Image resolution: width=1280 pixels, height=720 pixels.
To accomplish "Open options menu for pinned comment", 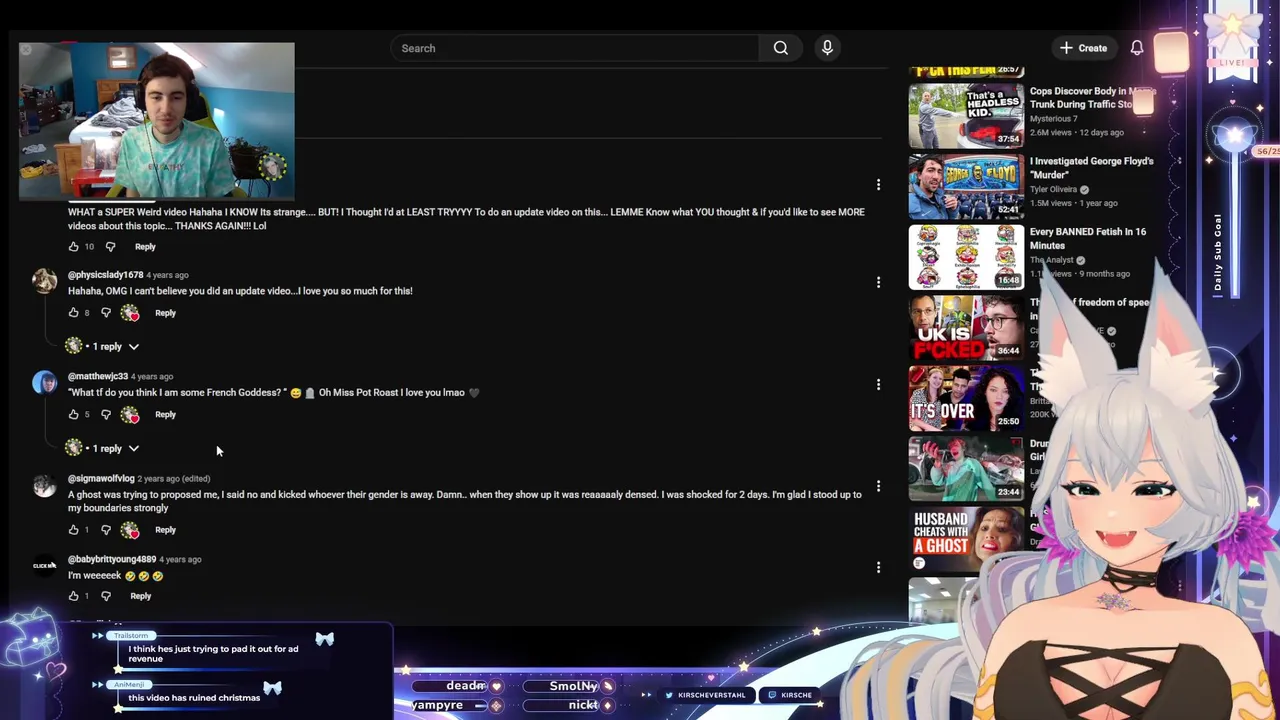I will [878, 184].
